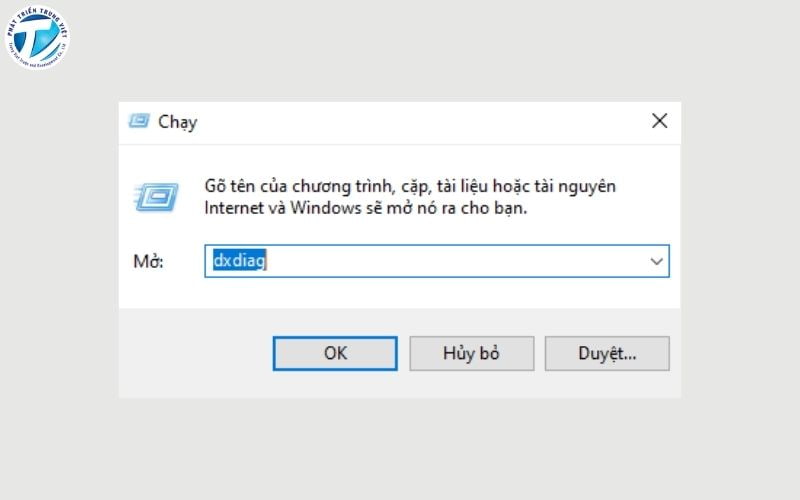Click the empty title bar area of dialog

pos(420,121)
